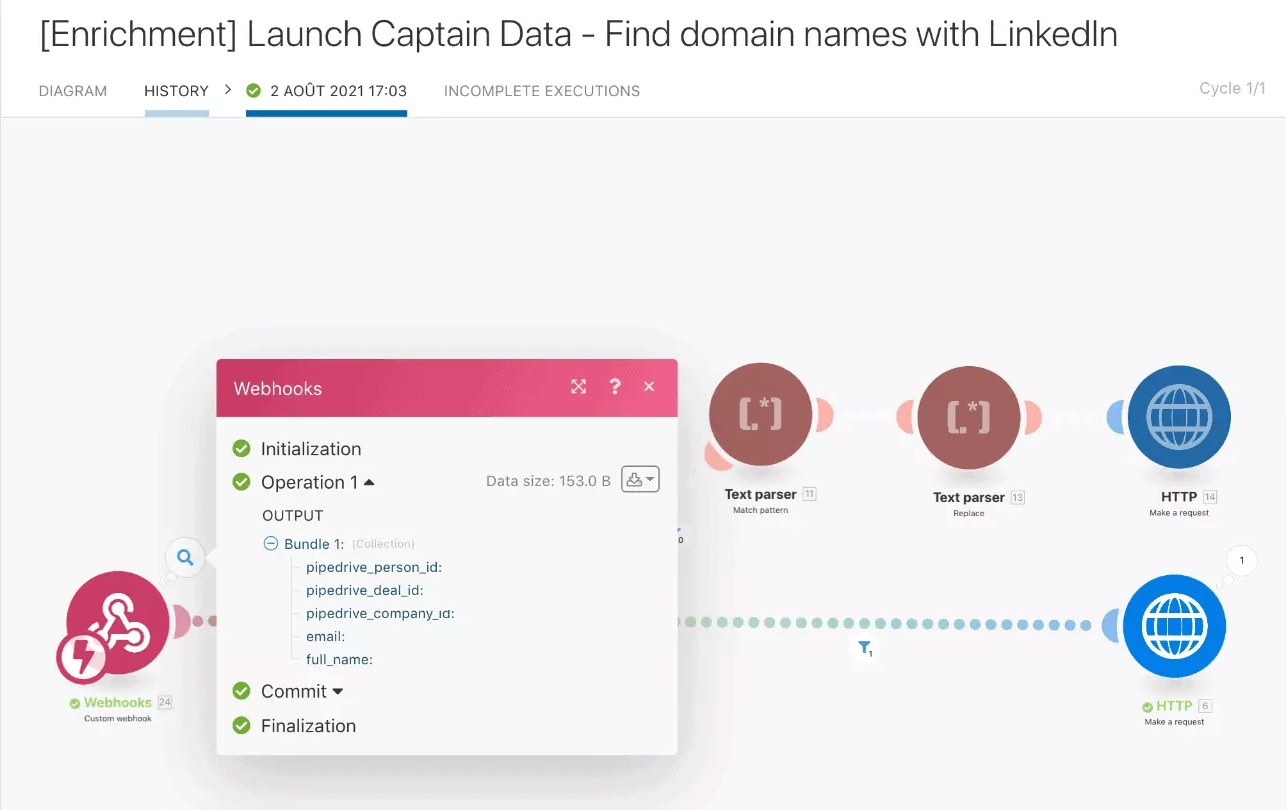This screenshot has width=1287, height=810.
Task: Click the green success icon beside the execution date
Action: coord(254,91)
